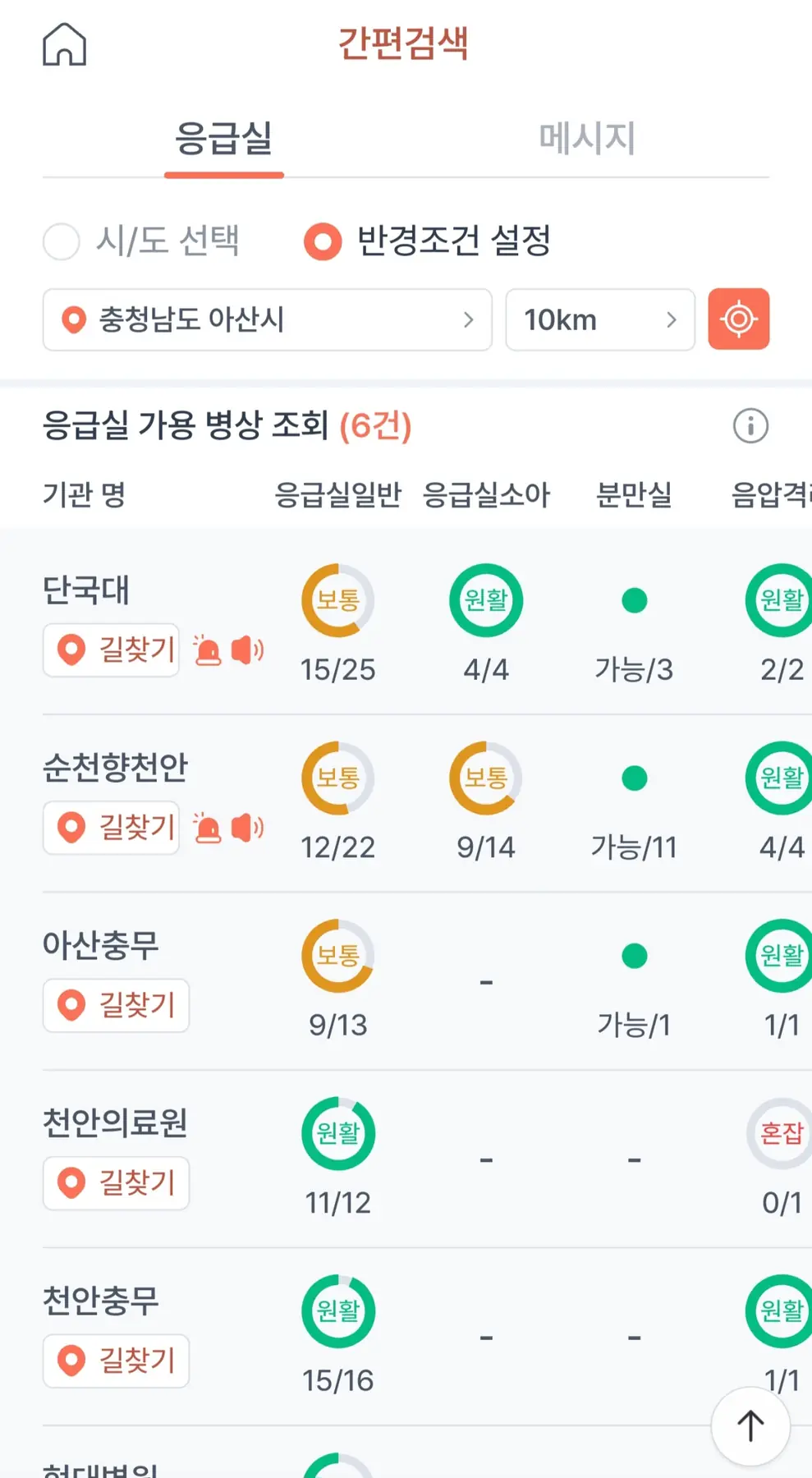This screenshot has width=812, height=1478.
Task: Tap the siren icon for 순천향천안
Action: tap(207, 828)
